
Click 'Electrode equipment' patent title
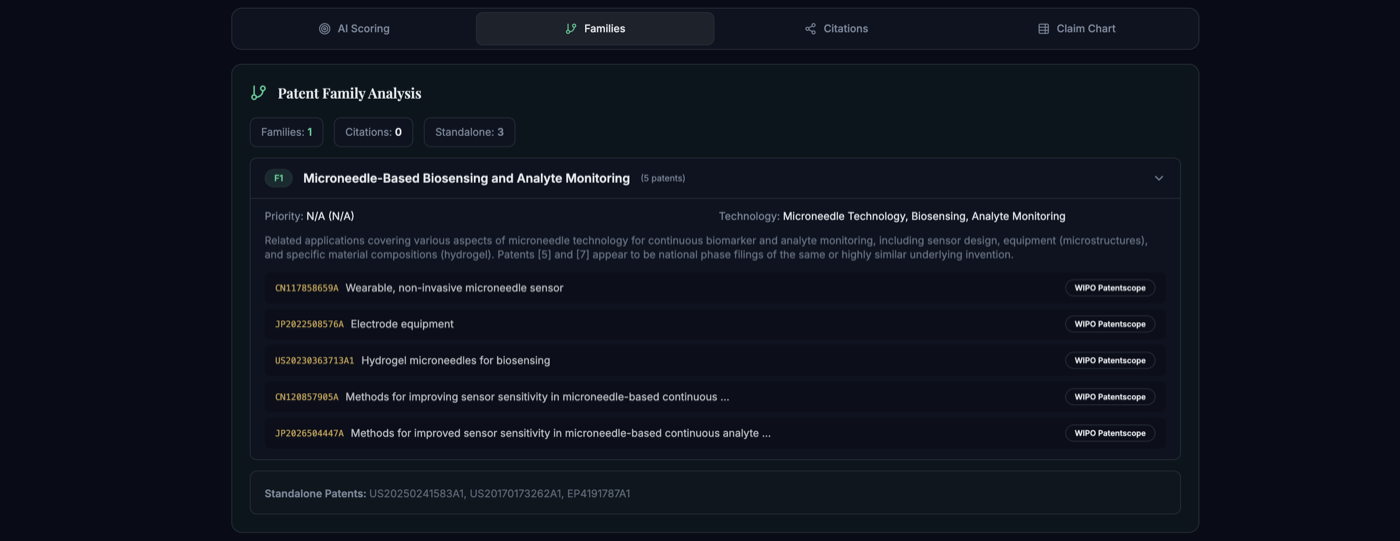pos(402,324)
